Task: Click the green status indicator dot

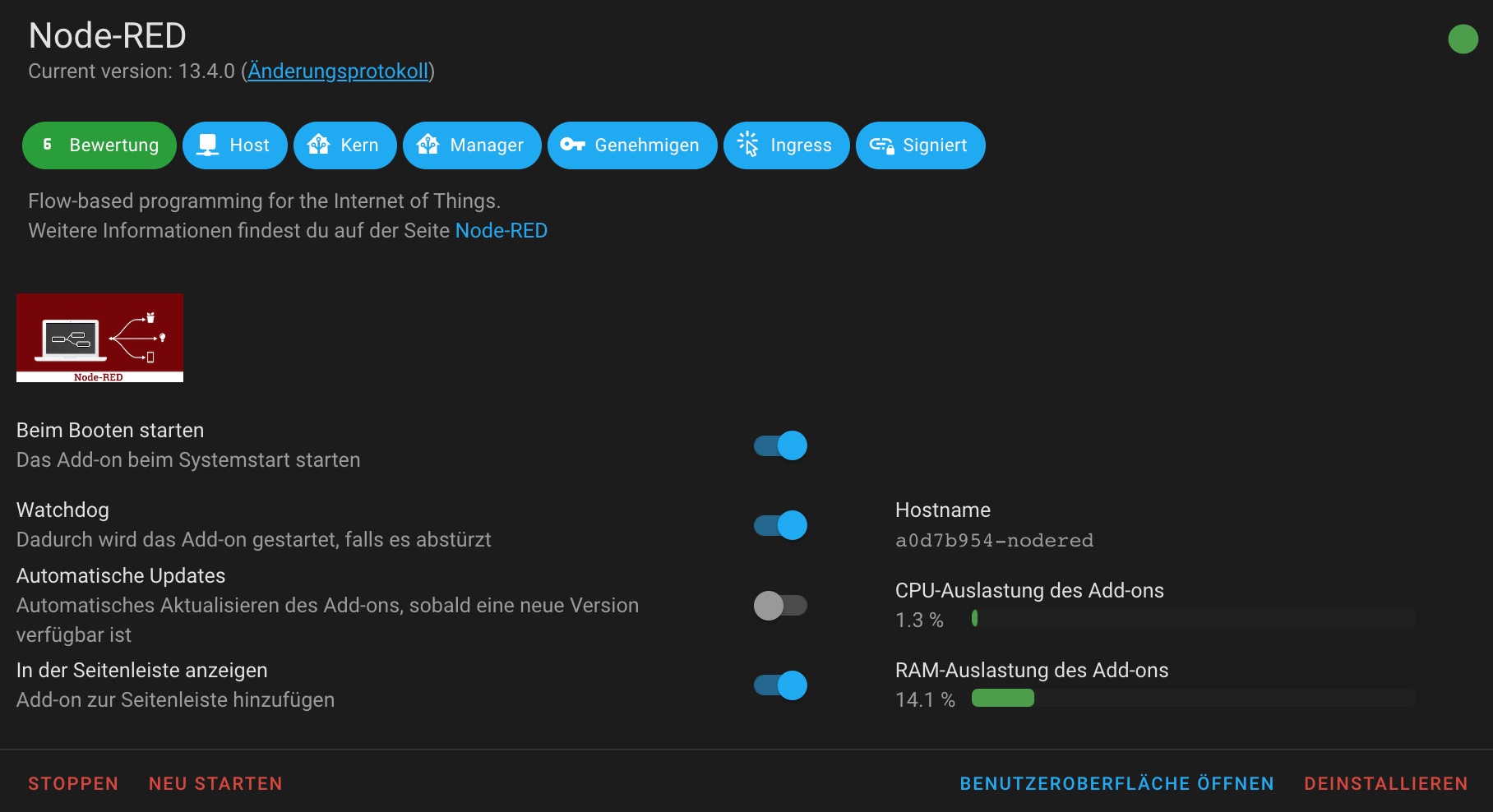Action: coord(1463,39)
